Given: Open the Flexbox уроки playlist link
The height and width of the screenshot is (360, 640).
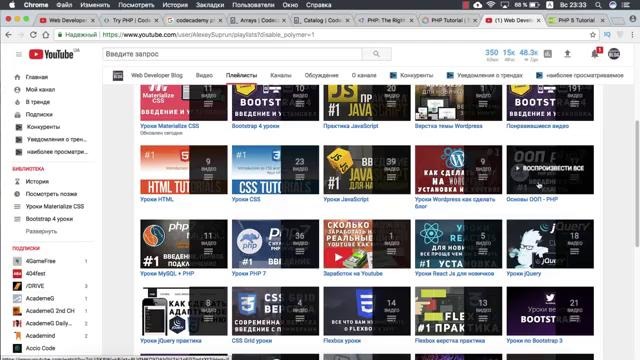Looking at the screenshot, I should [342, 341].
